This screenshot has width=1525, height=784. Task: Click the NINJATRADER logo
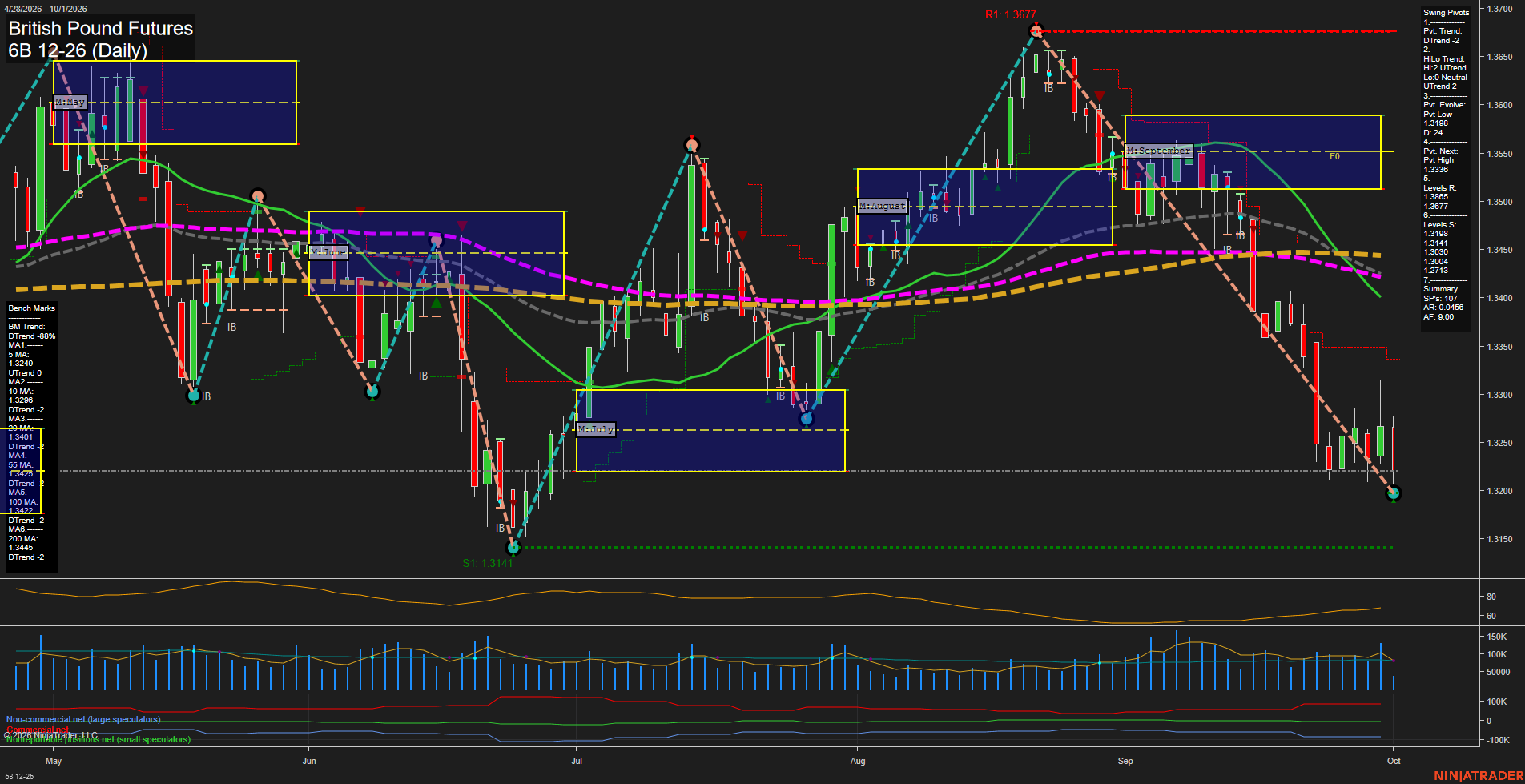click(x=1479, y=776)
